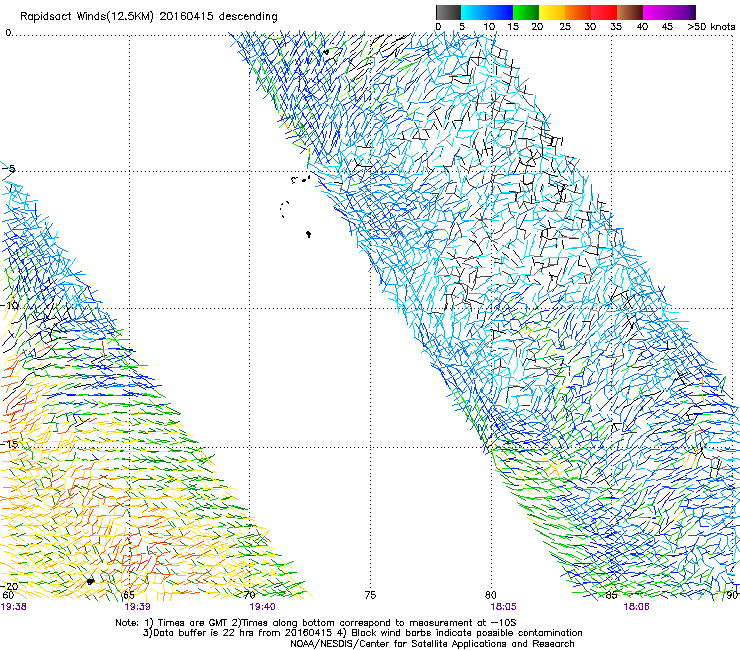Viewport: 740px width, 650px height.
Task: Click the '19:39' pass time label
Action: (137, 607)
